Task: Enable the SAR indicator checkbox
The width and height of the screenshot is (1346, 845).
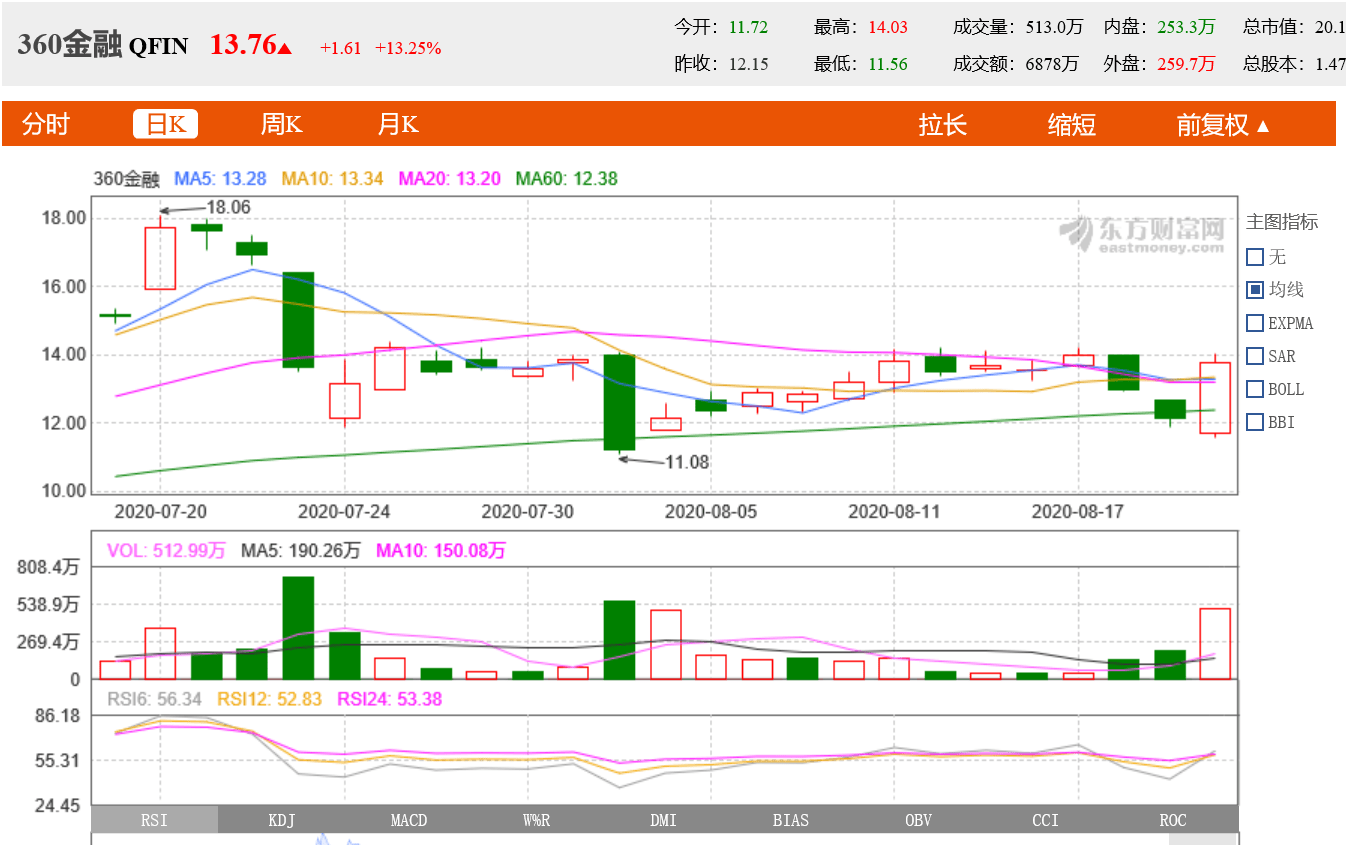Action: [1255, 356]
